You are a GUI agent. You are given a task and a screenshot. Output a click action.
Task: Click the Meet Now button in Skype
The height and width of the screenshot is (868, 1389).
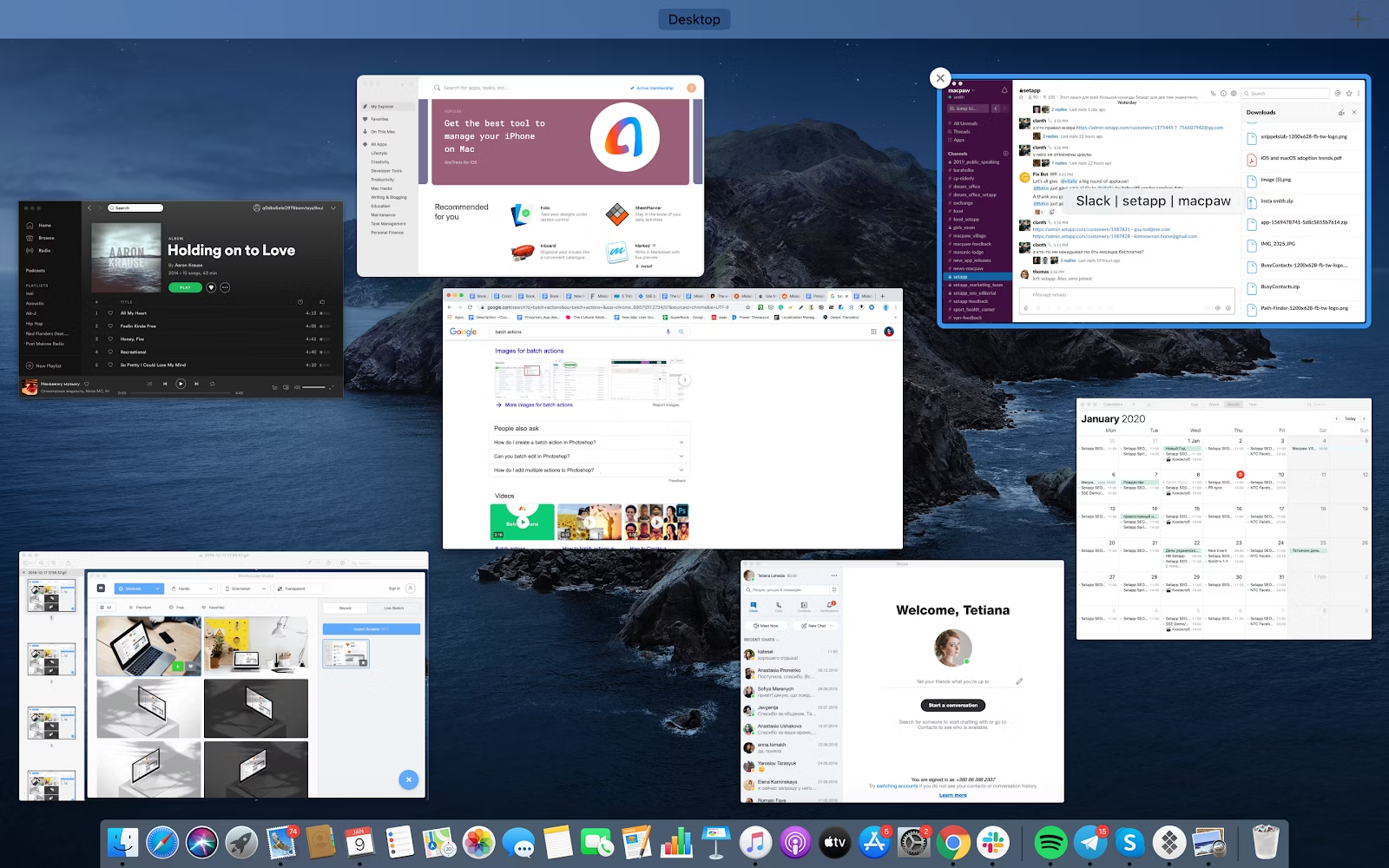(767, 626)
